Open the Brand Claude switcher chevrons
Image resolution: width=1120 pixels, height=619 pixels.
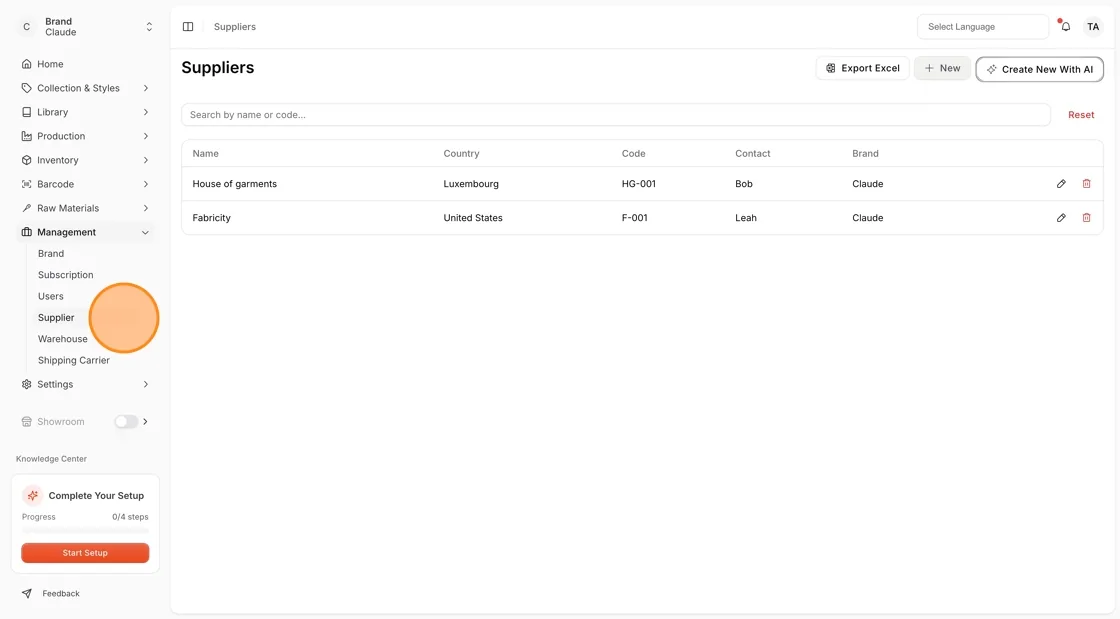click(x=149, y=26)
